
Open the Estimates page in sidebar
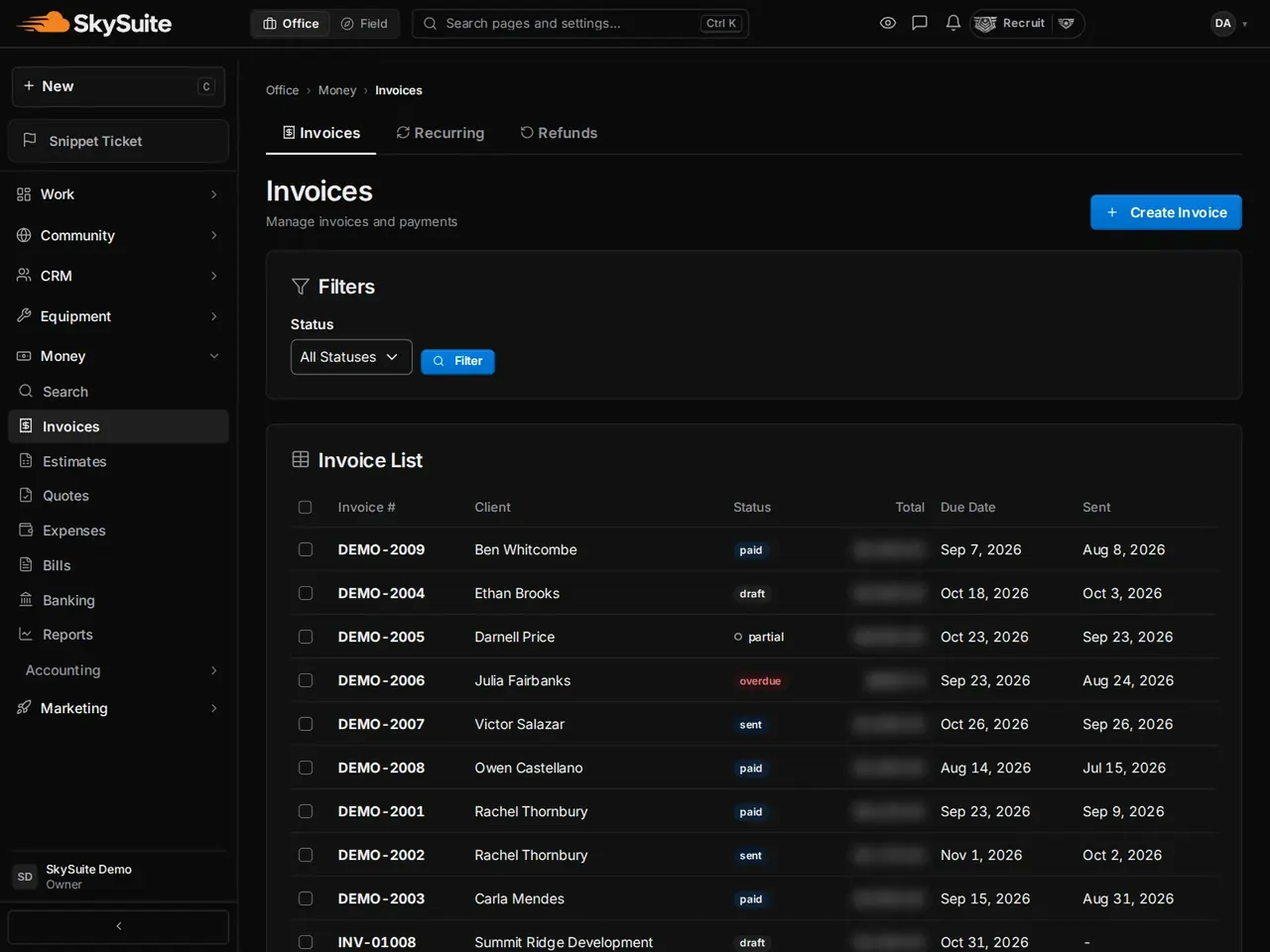click(118, 461)
